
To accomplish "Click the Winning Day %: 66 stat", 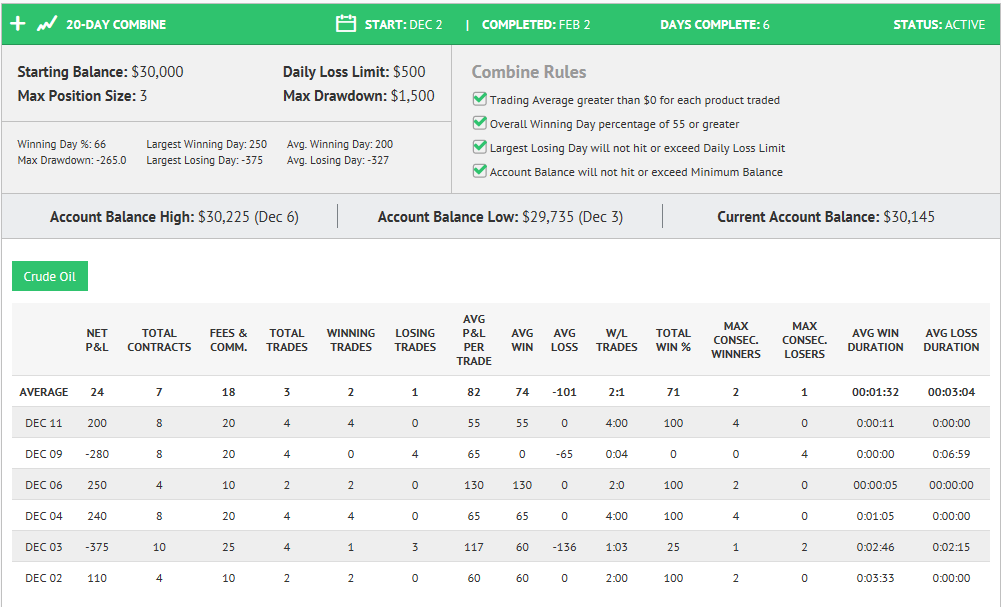I will click(x=61, y=144).
